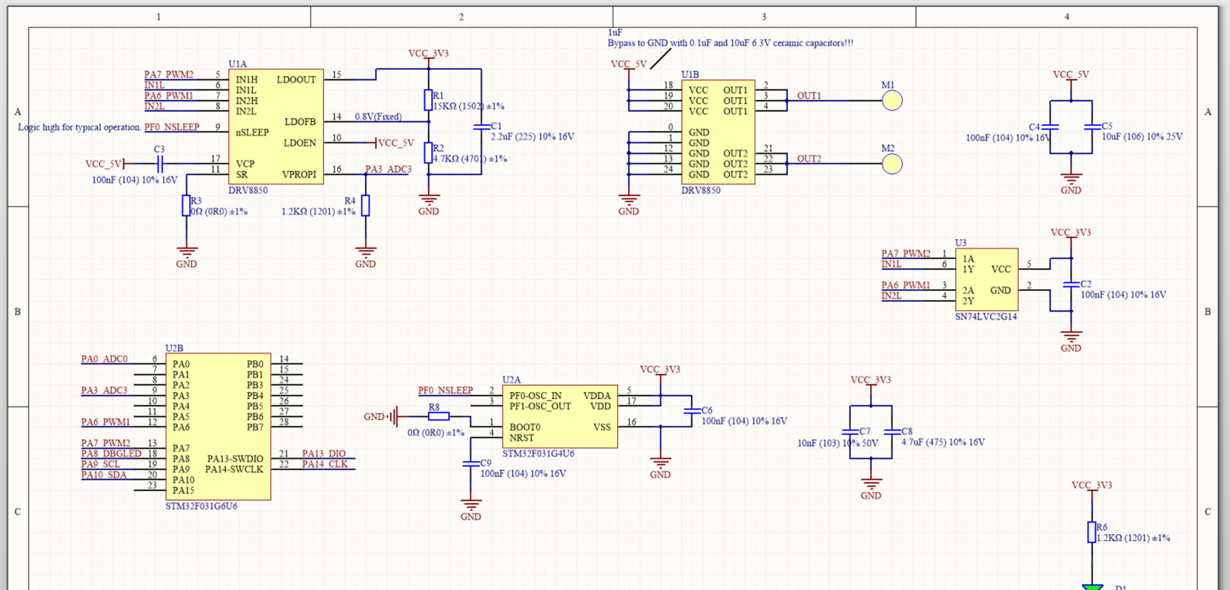Viewport: 1230px width, 590px height.
Task: Select the C4 capacitor designator
Action: (1036, 127)
